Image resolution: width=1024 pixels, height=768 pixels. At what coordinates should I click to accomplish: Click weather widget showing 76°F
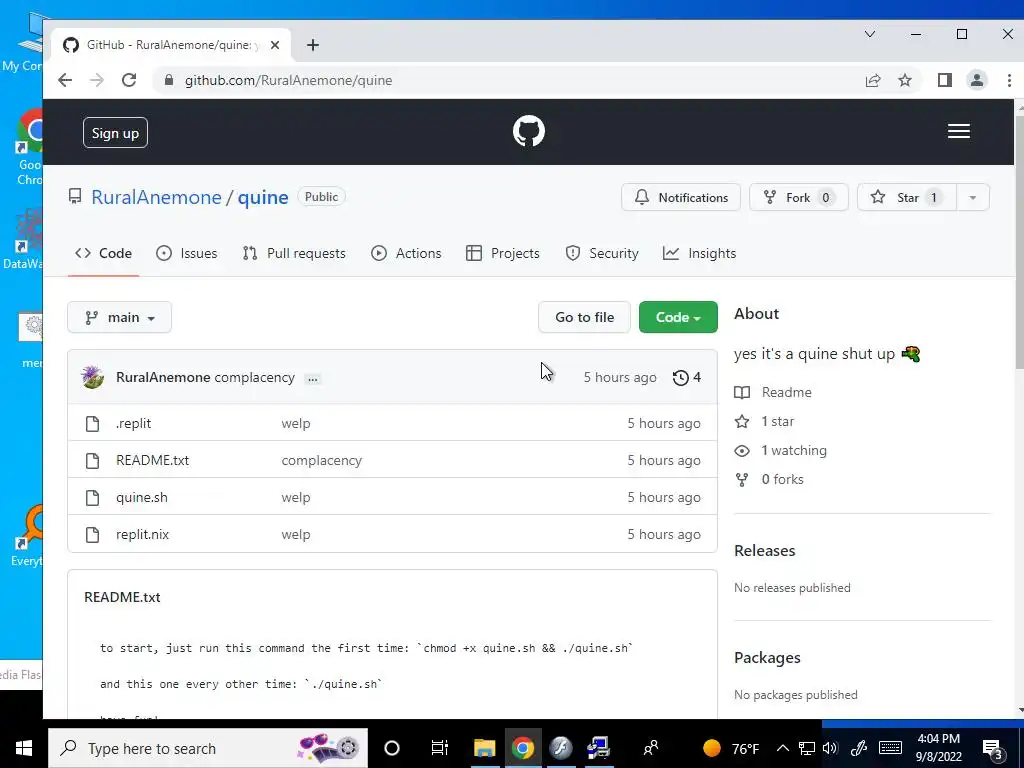pos(731,748)
